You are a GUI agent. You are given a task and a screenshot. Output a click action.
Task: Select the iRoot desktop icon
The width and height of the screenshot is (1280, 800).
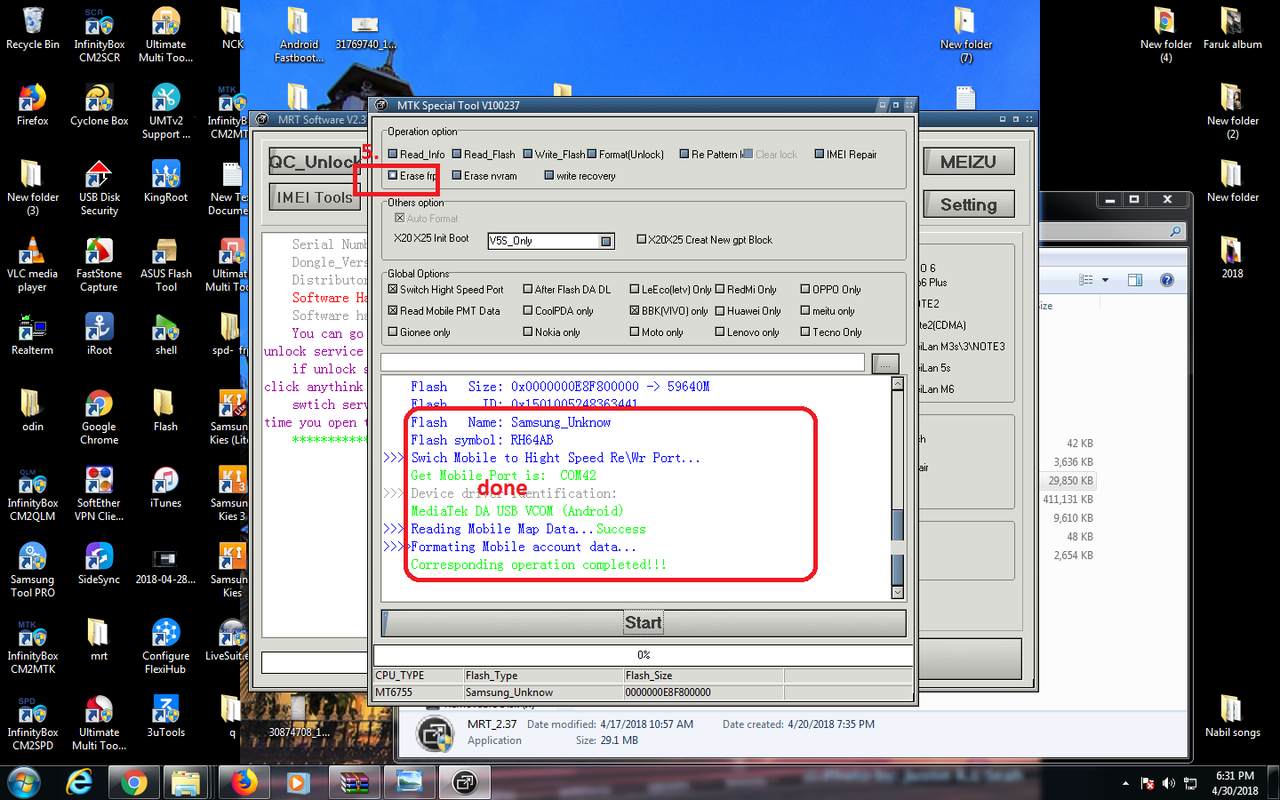tap(99, 334)
